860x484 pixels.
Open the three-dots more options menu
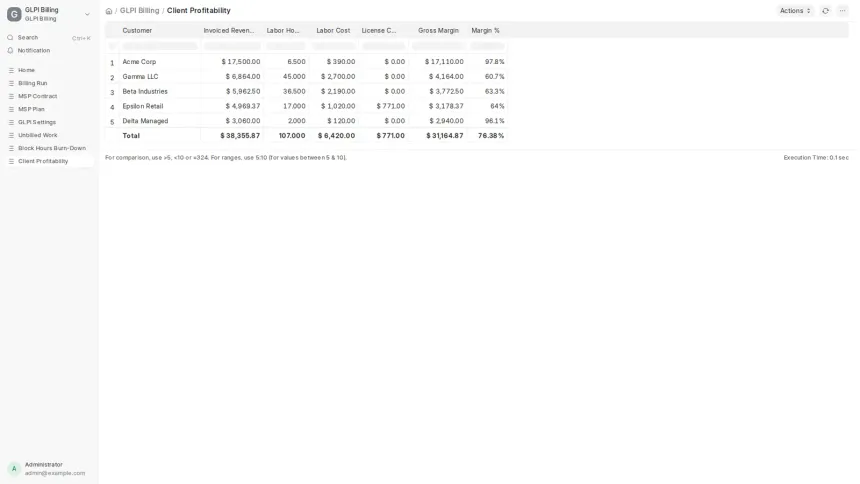coord(842,11)
